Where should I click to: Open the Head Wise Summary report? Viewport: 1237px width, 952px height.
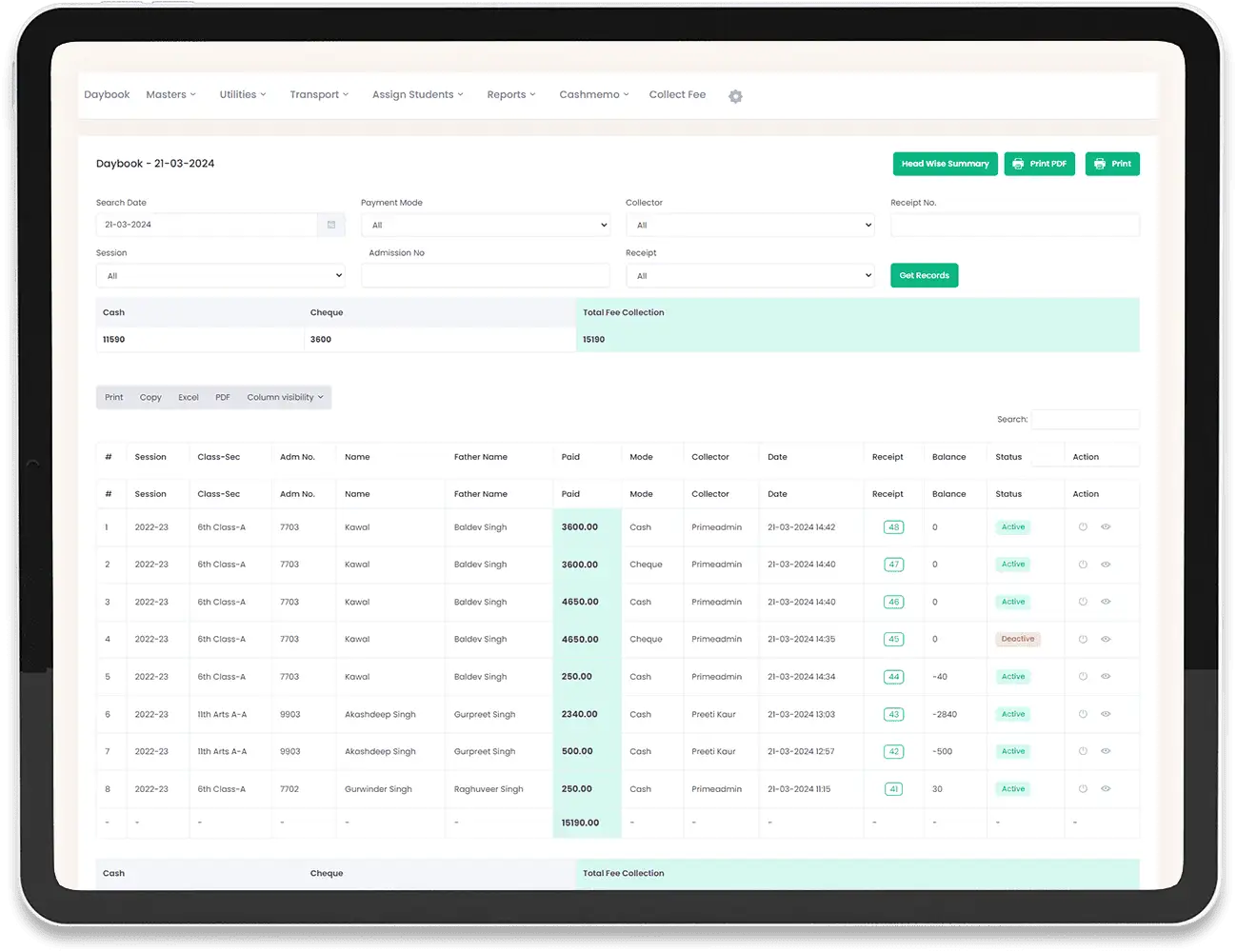tap(945, 164)
